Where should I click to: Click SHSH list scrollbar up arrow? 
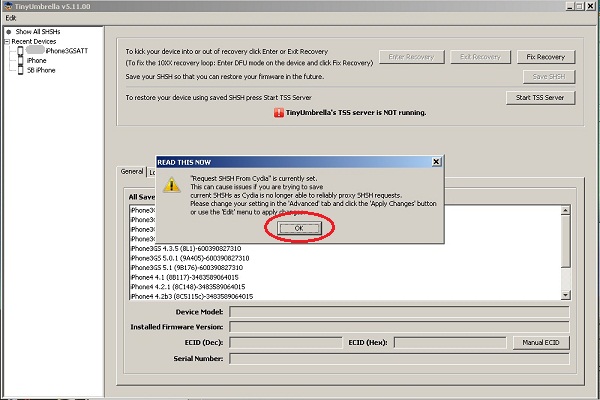[x=565, y=210]
